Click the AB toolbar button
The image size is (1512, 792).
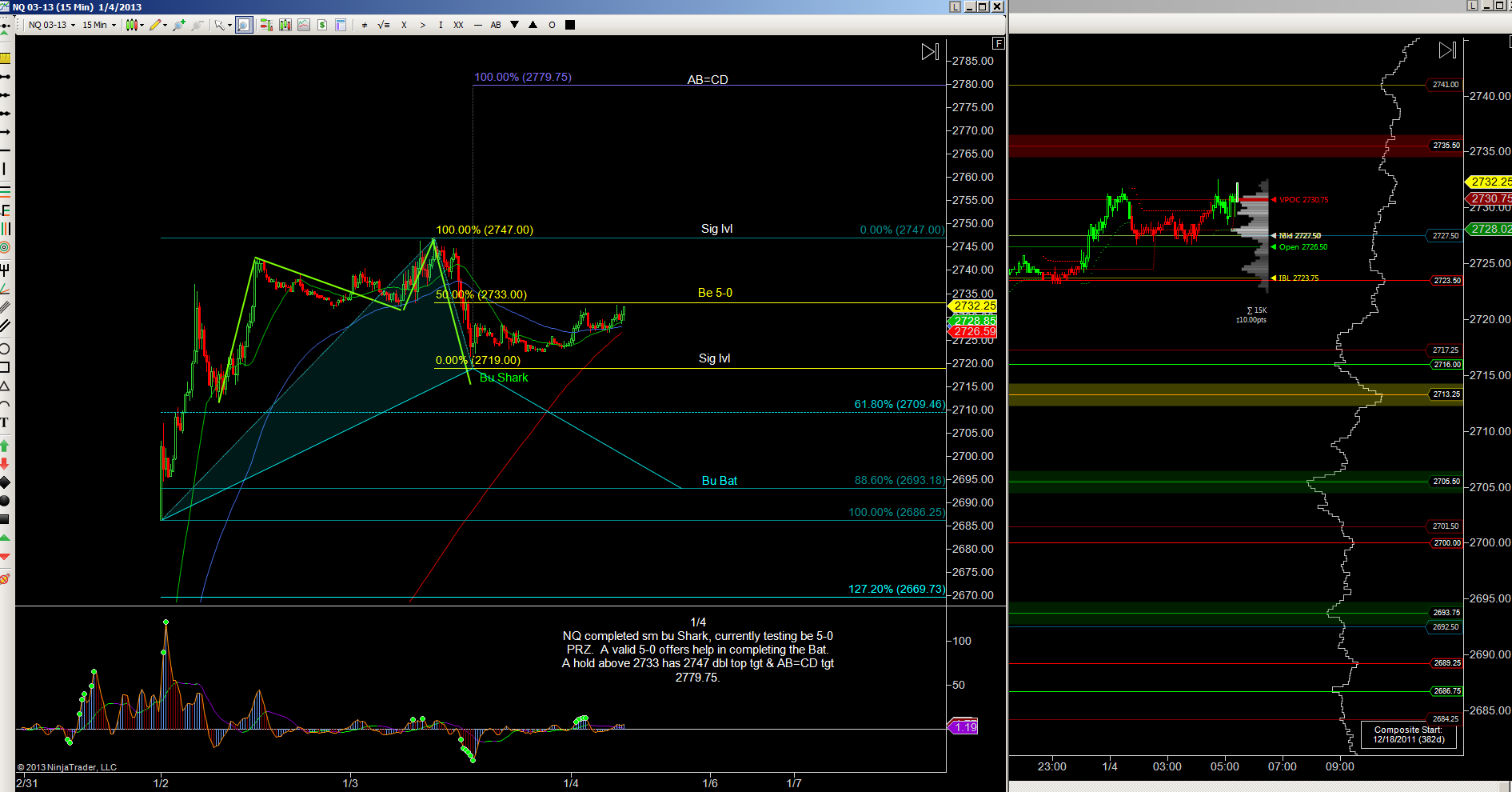coord(496,25)
